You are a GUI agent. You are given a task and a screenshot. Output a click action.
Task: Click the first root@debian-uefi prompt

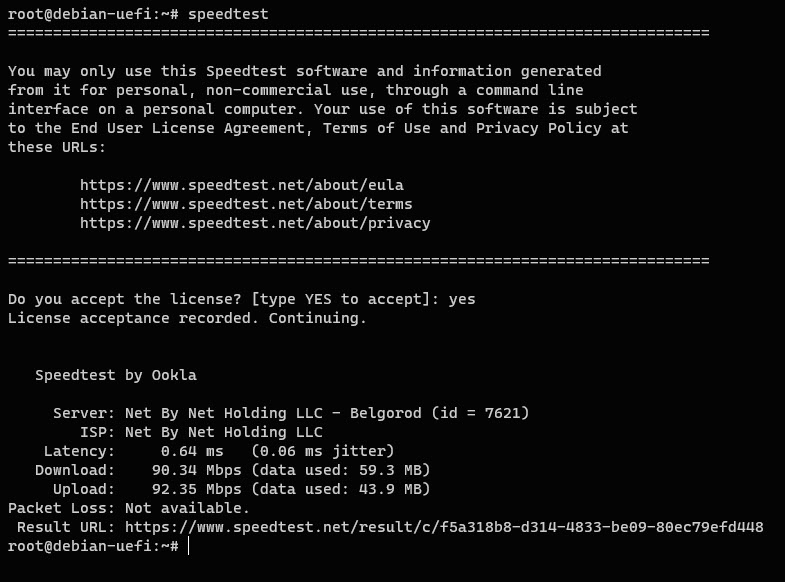tap(80, 14)
